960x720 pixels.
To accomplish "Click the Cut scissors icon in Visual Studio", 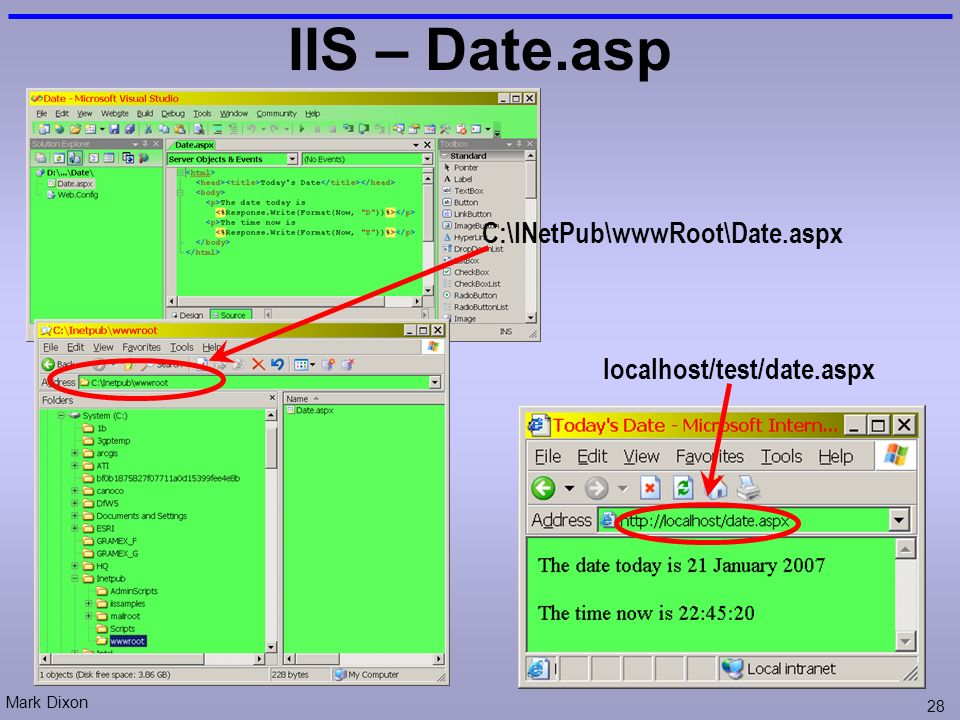I will (x=148, y=129).
